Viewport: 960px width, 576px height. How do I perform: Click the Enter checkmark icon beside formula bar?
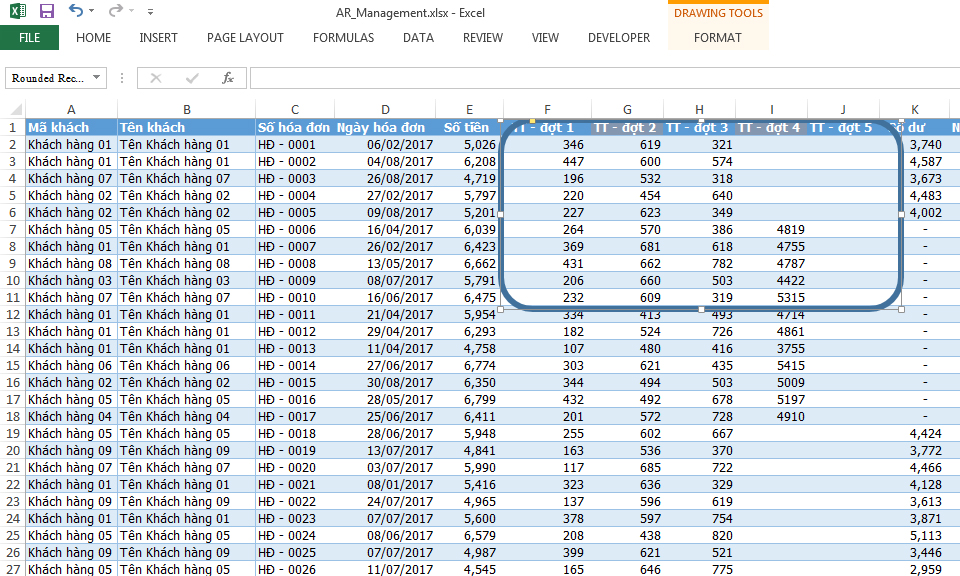192,78
